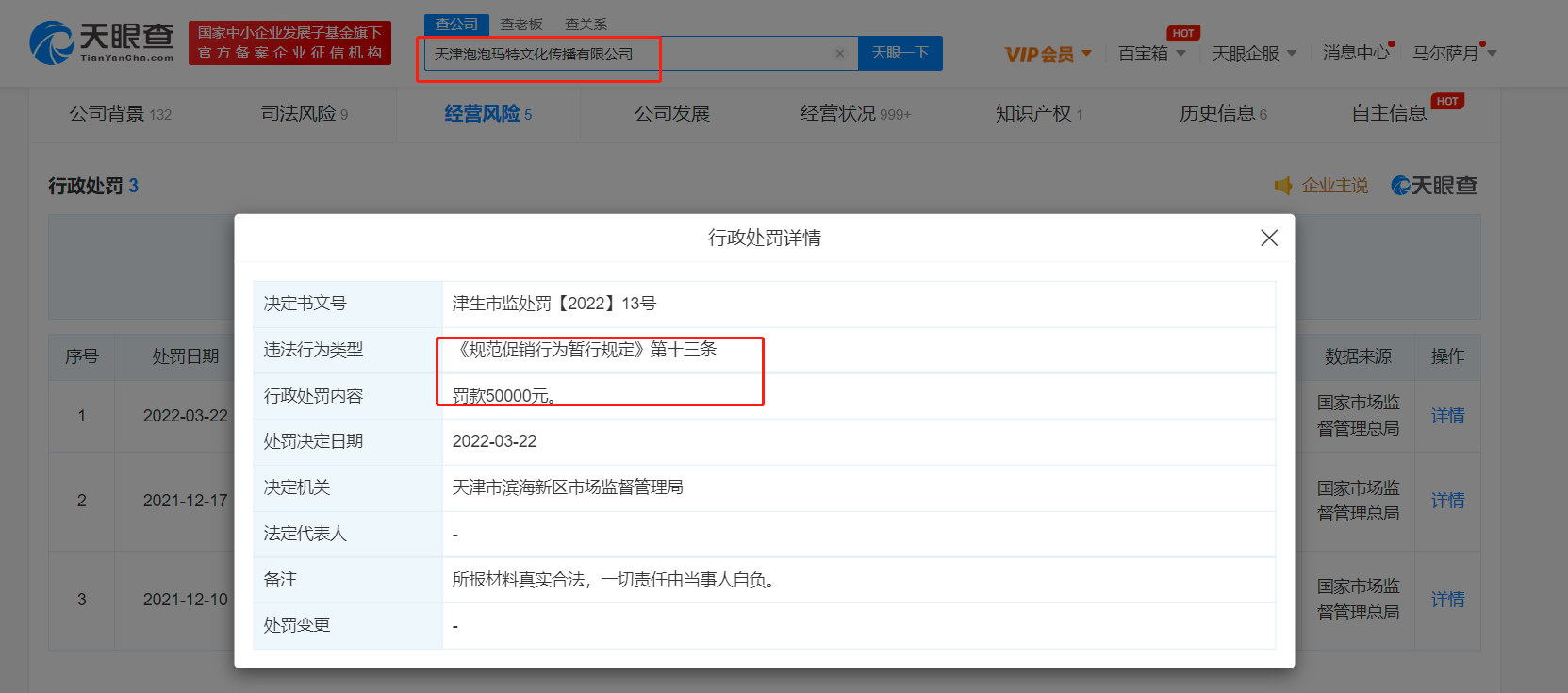Open 详情 link for row 2021-12-17
The width and height of the screenshot is (1568, 693).
tap(1447, 501)
